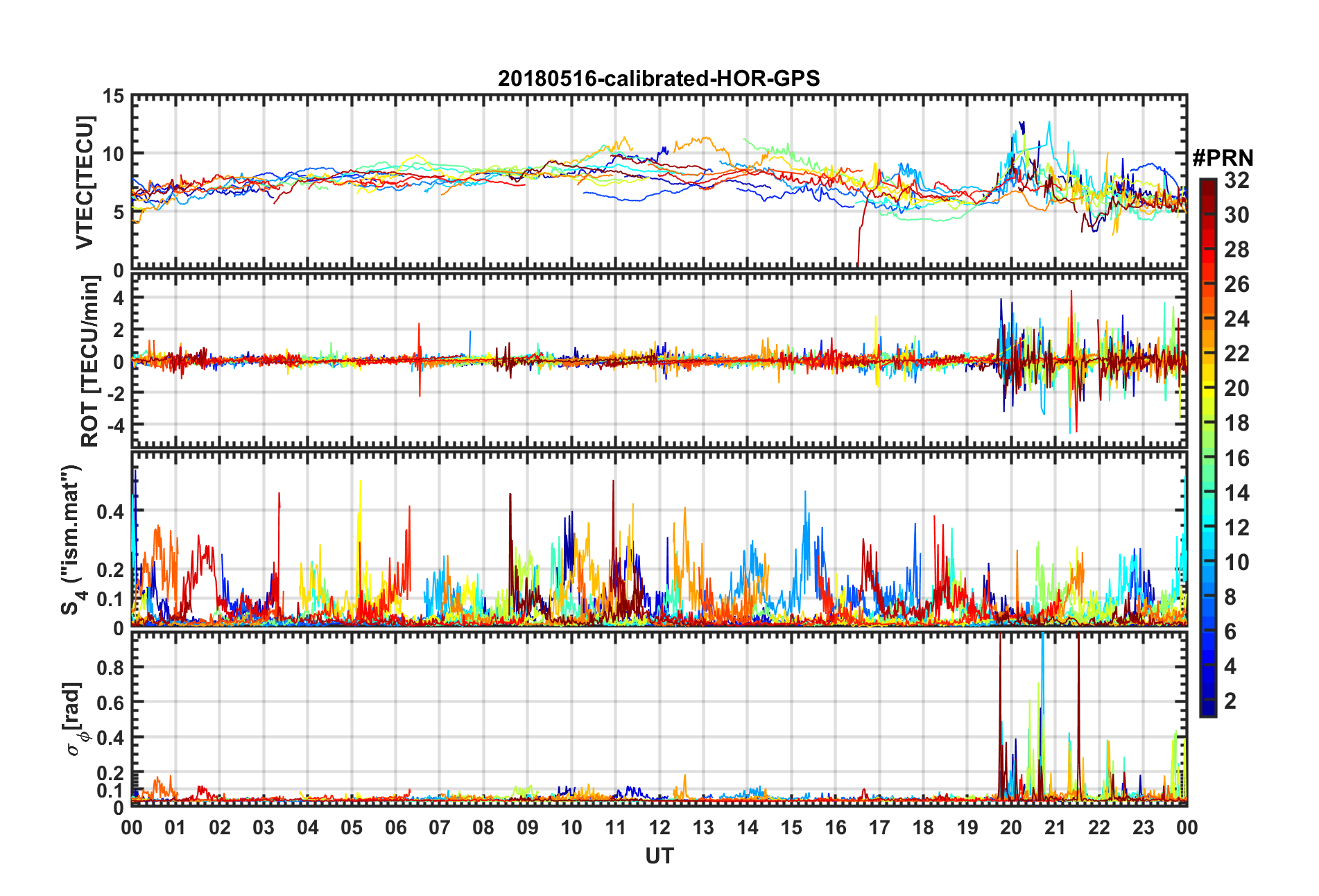This screenshot has height=896, width=1319.
Task: Click the colorbar tick label 28
Action: pyautogui.click(x=1237, y=250)
